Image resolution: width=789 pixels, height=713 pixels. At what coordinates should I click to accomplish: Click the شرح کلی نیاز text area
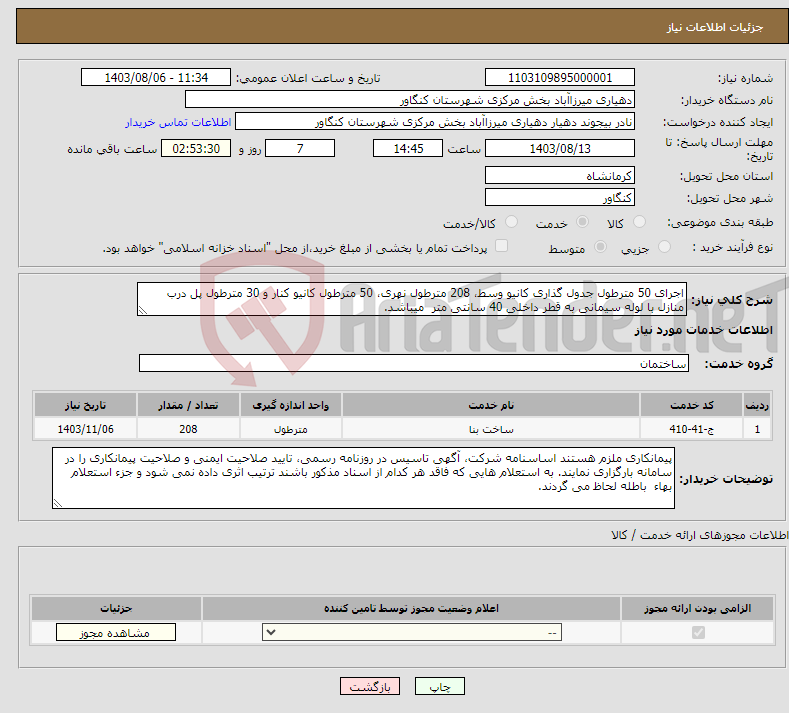(412, 299)
